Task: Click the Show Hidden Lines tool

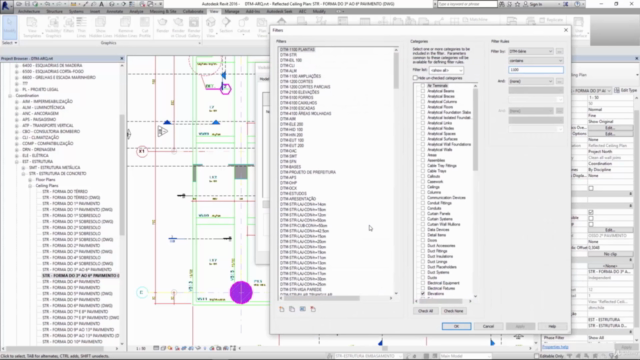Action: 100,27
